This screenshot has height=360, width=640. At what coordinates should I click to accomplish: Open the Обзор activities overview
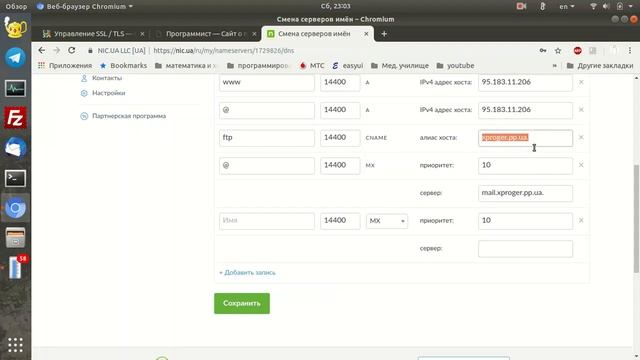point(16,6)
